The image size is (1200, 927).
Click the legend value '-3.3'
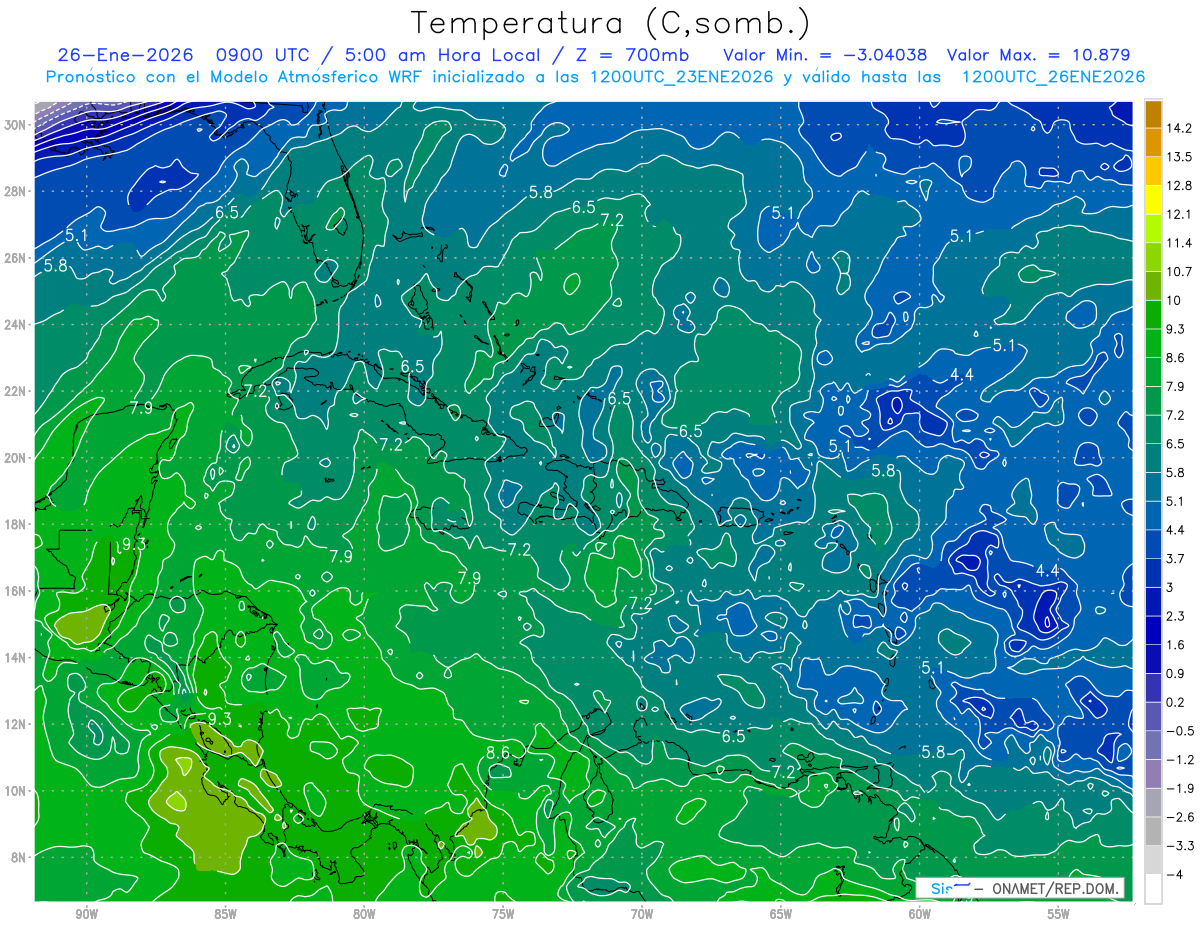tap(1181, 846)
